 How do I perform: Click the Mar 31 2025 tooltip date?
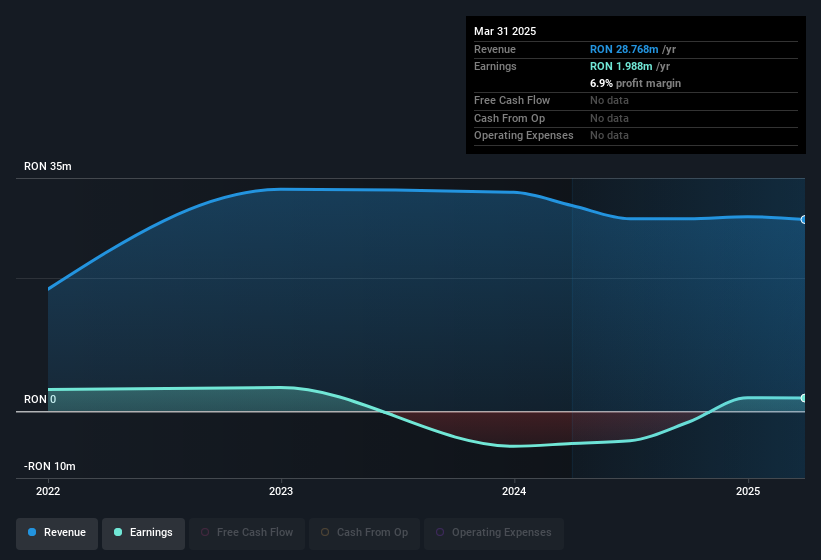pos(505,31)
